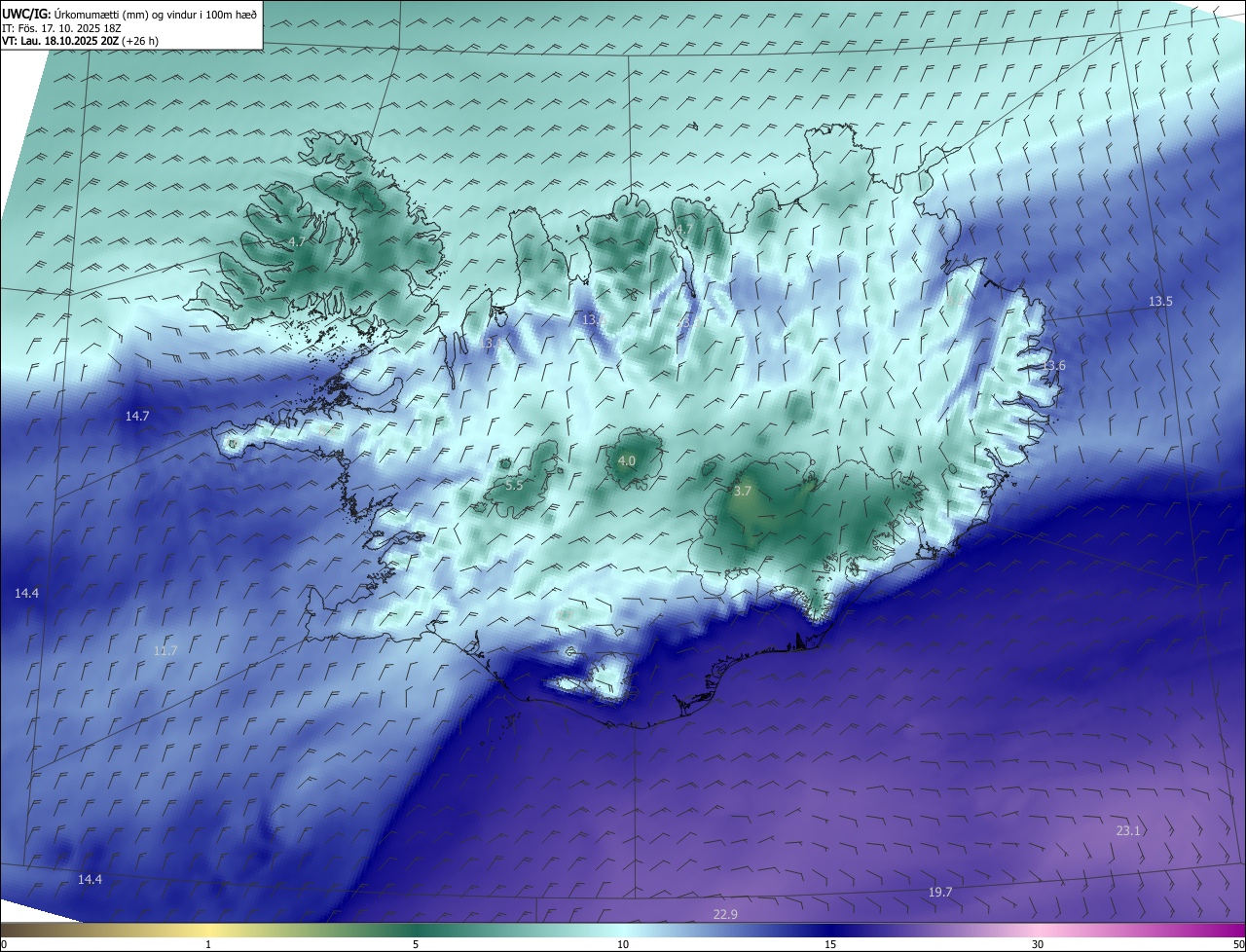Click the 50 tick label on the color scale
This screenshot has width=1246, height=952.
click(x=1237, y=944)
